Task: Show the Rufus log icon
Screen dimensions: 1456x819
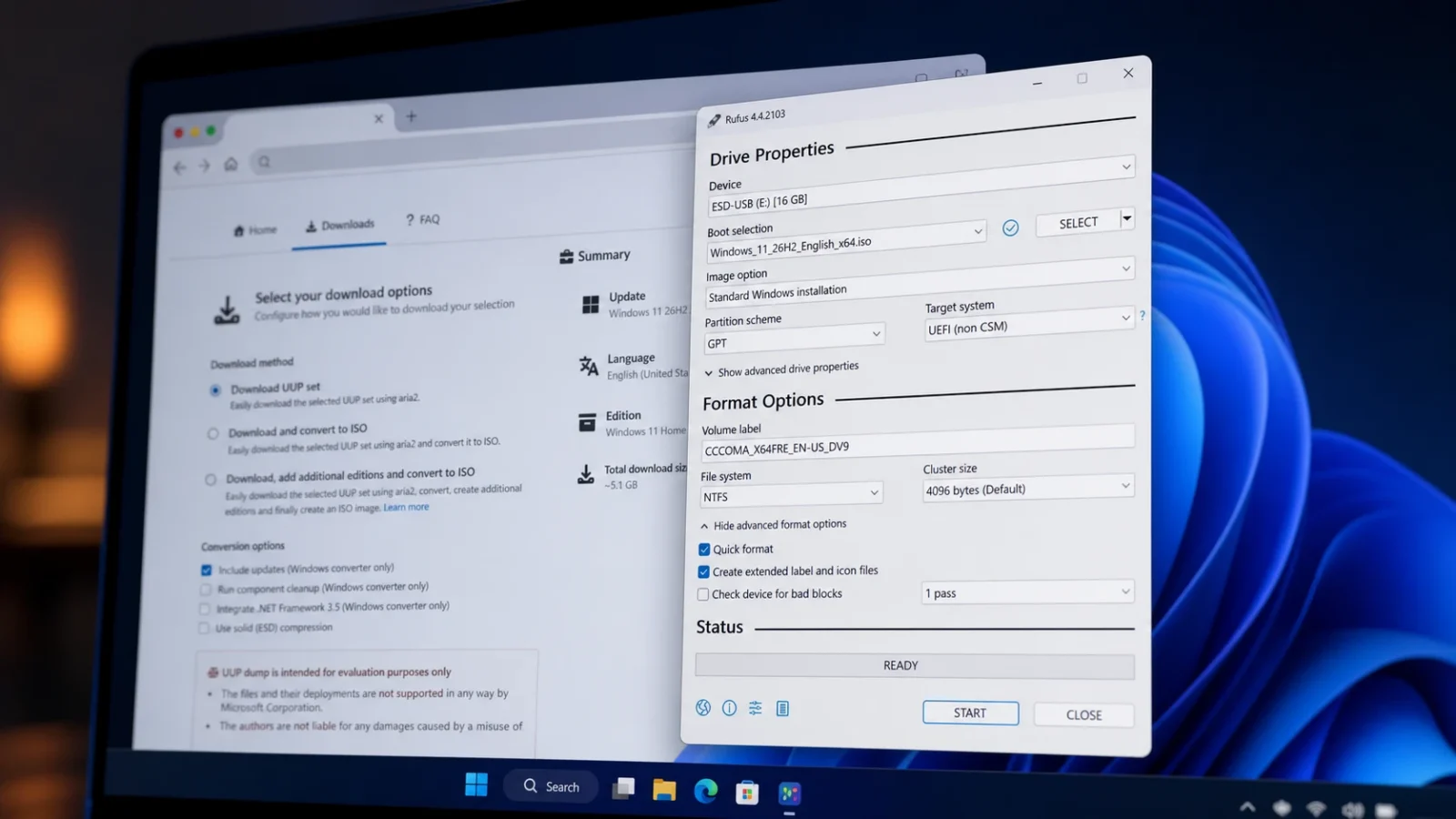Action: tap(783, 709)
